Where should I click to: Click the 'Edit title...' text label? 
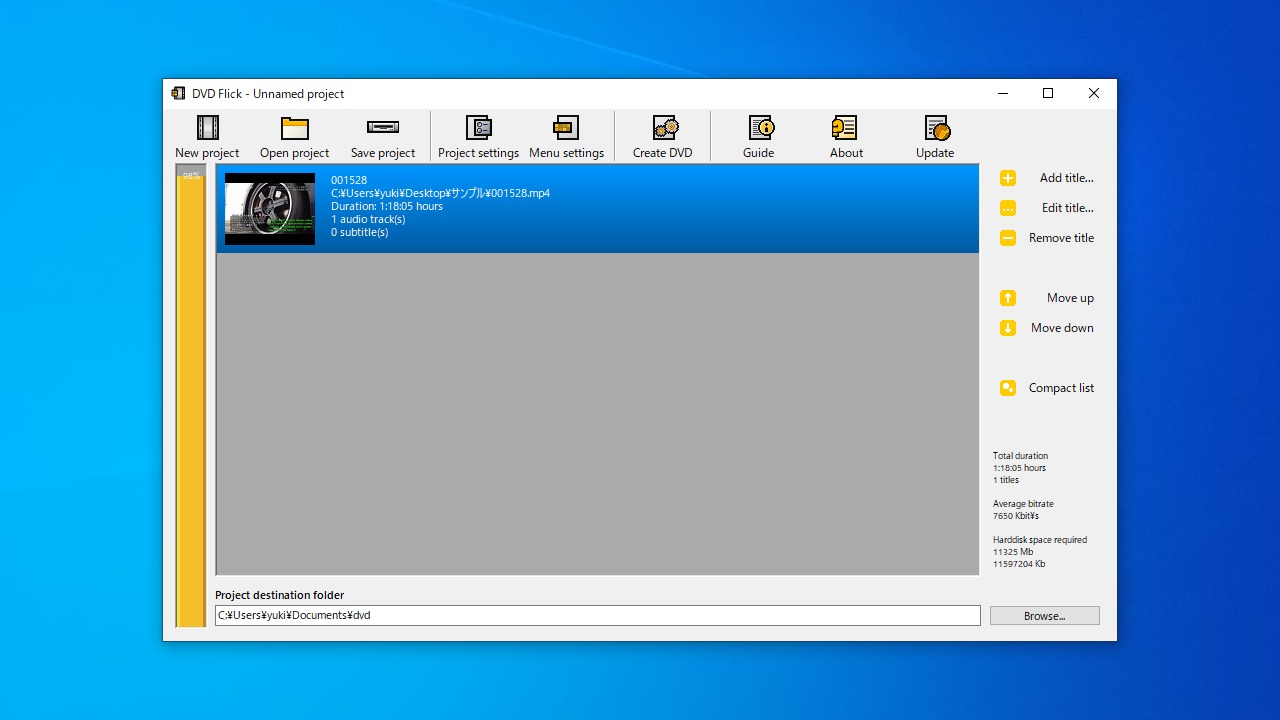tap(1067, 208)
